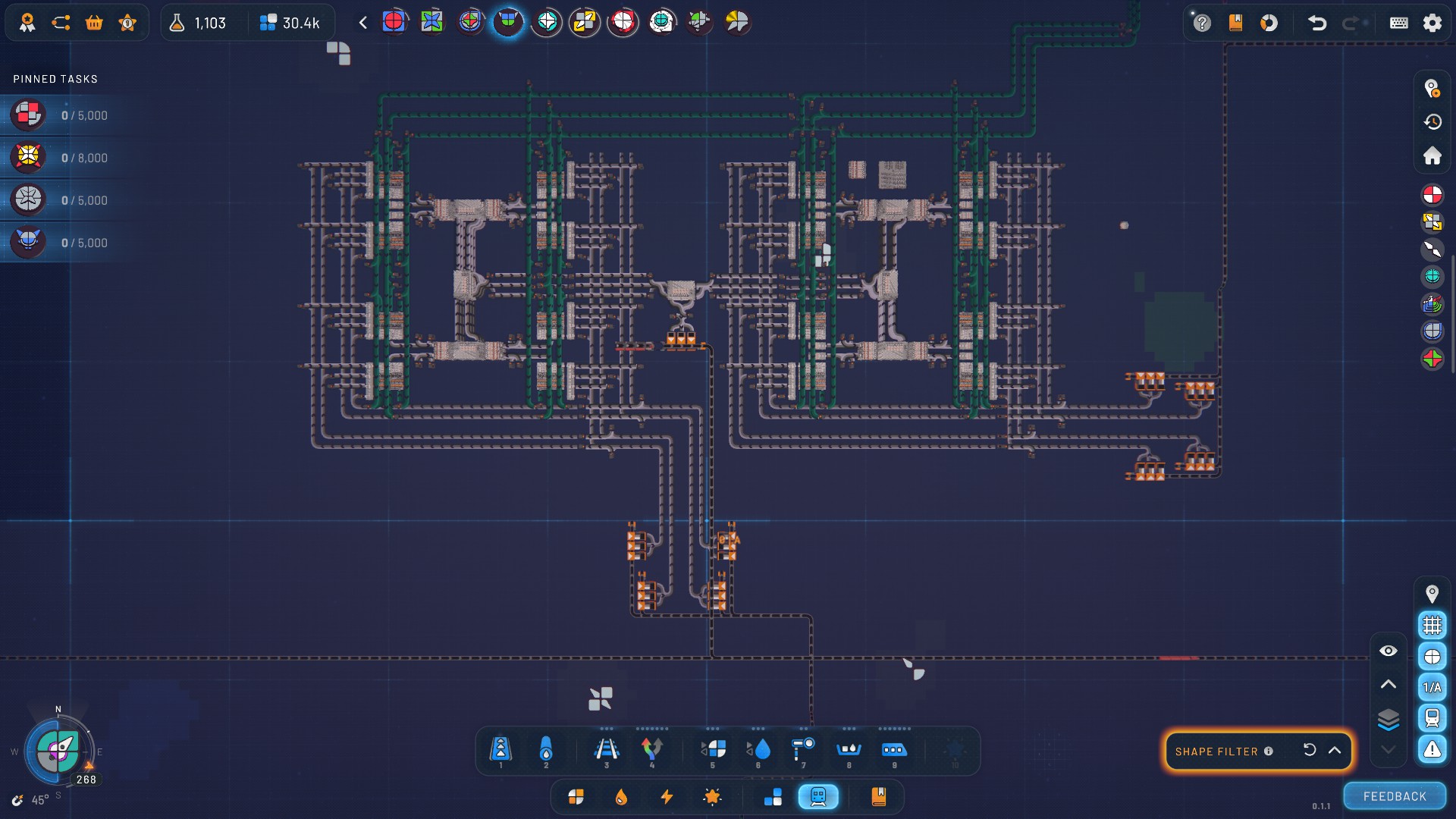1456x819 pixels.
Task: Click the FEEDBACK button
Action: [1394, 796]
